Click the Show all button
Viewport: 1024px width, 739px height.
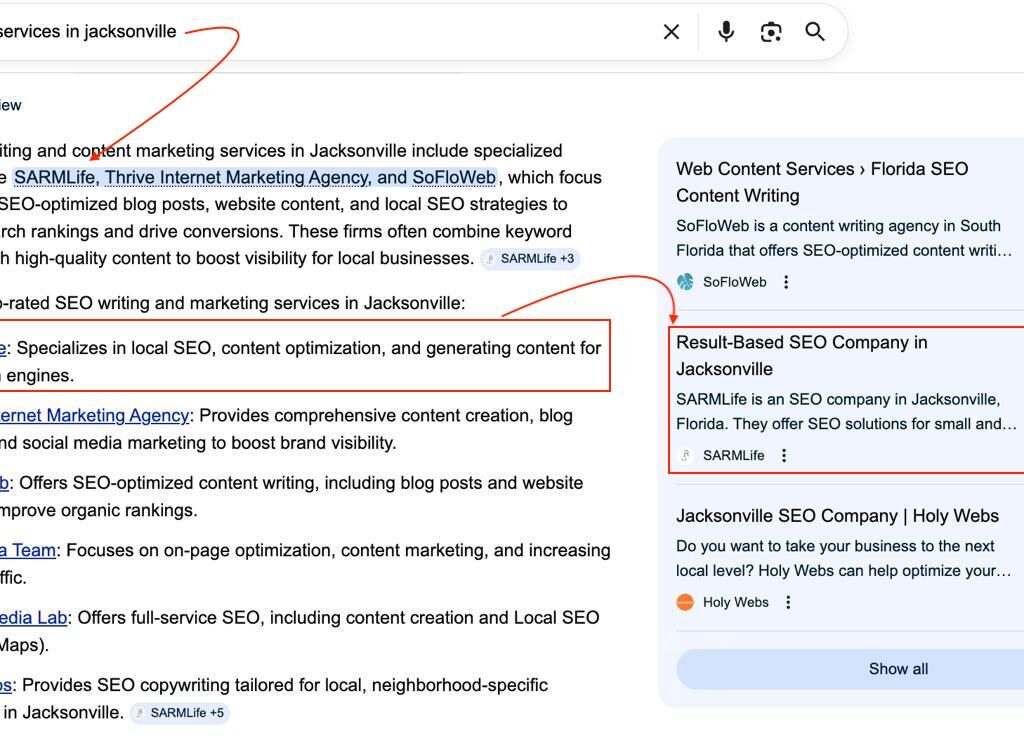897,669
